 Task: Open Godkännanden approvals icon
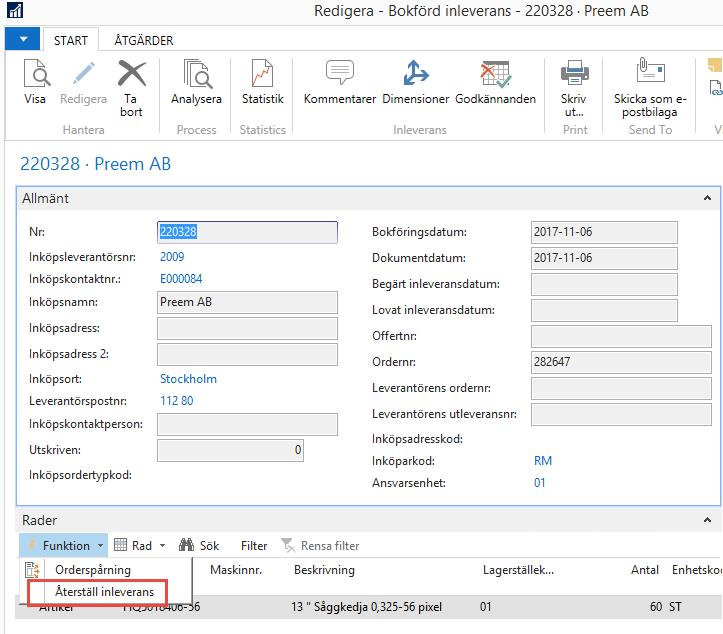tap(495, 73)
